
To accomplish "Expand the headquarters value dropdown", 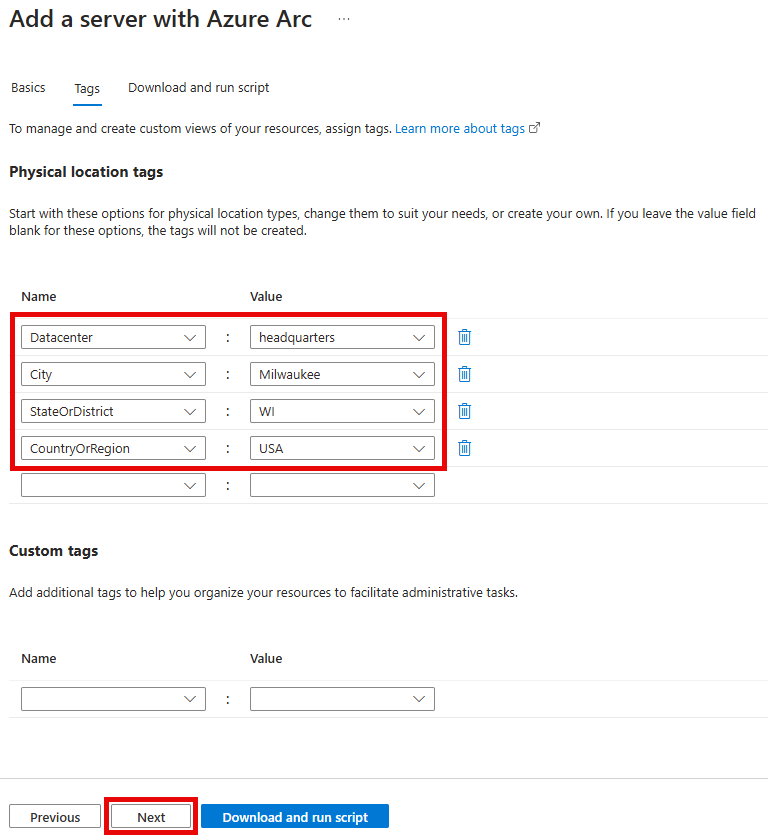I will click(x=342, y=338).
